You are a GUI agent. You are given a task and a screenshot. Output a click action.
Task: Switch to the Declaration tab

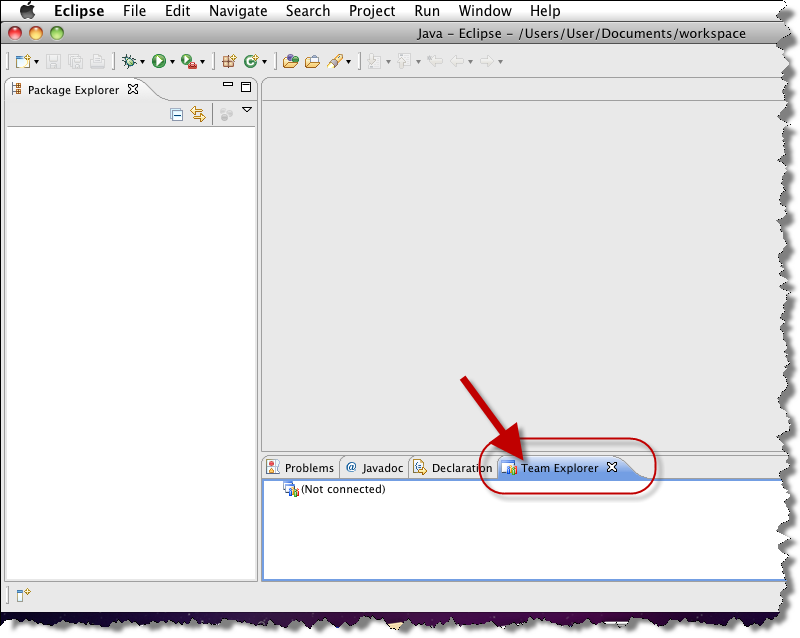pos(454,468)
